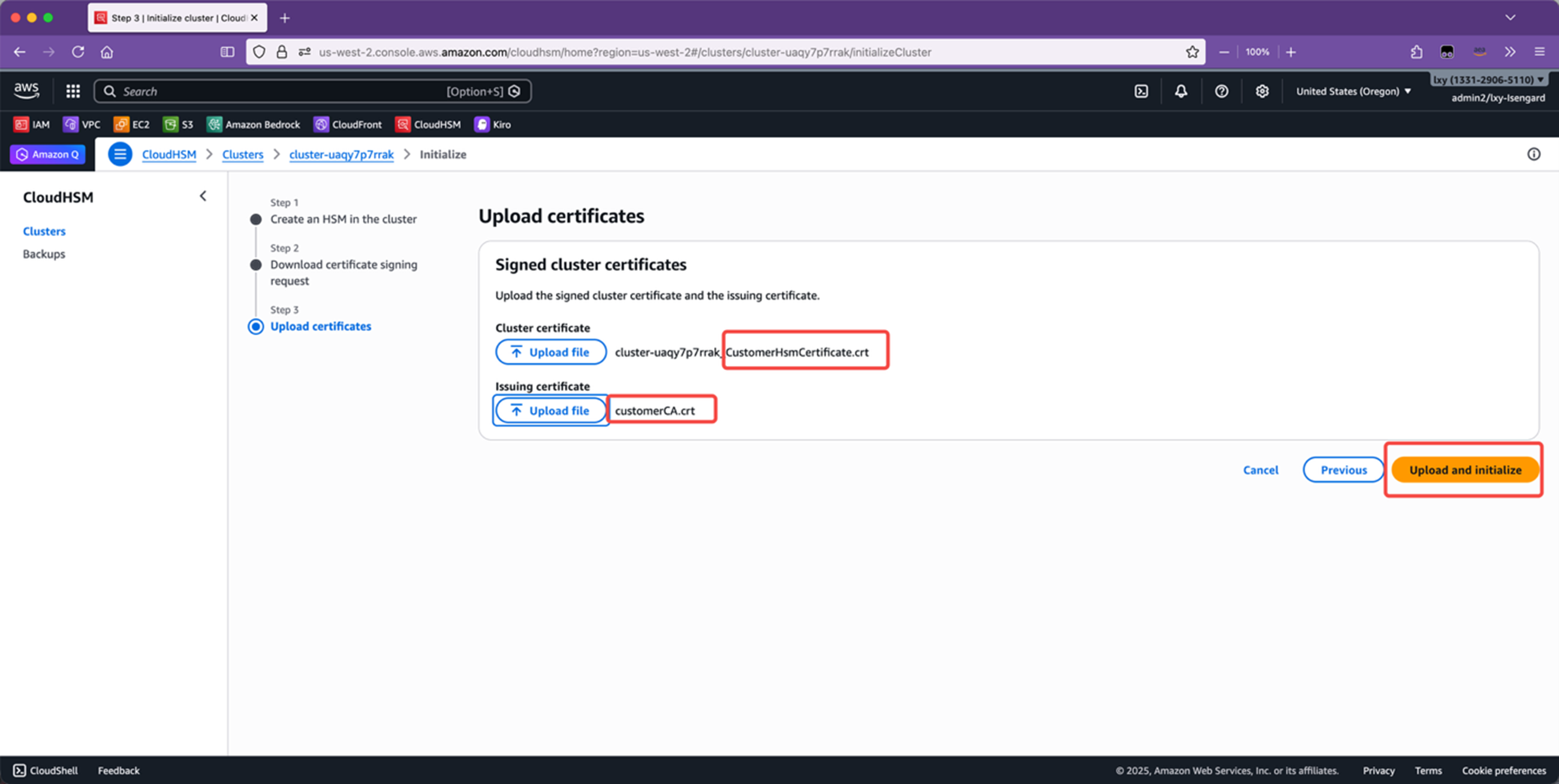Toggle the side navigation hamburger button
Viewport: 1559px width, 784px height.
click(120, 154)
